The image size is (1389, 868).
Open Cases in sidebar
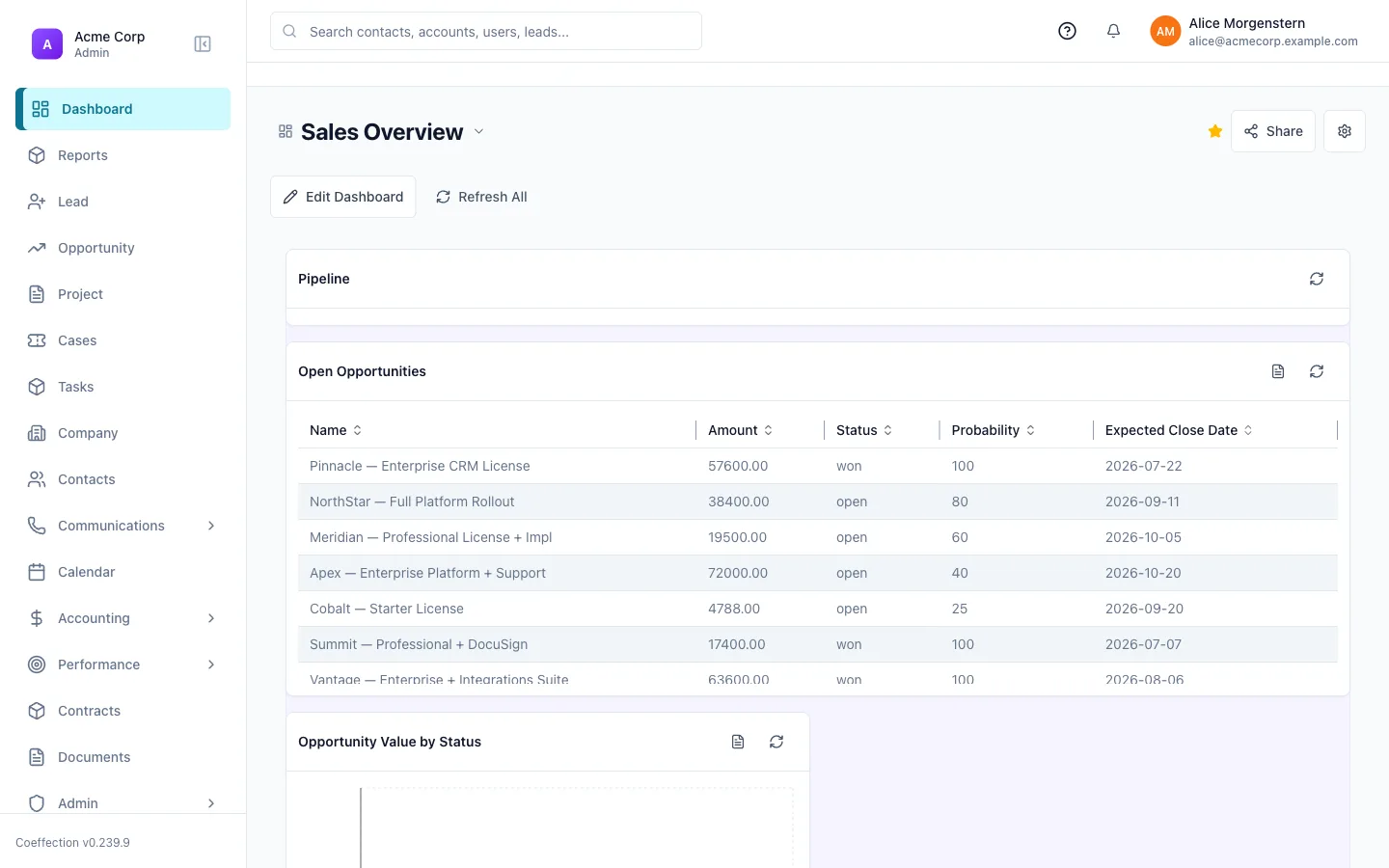[x=123, y=340]
